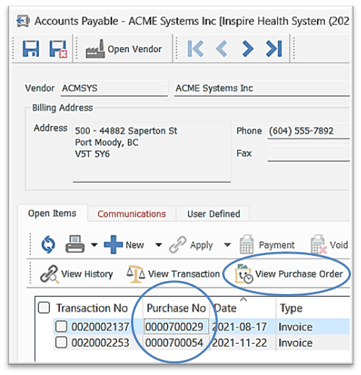The height and width of the screenshot is (375, 361).
Task: Switch to the Open Items tab
Action: point(52,213)
